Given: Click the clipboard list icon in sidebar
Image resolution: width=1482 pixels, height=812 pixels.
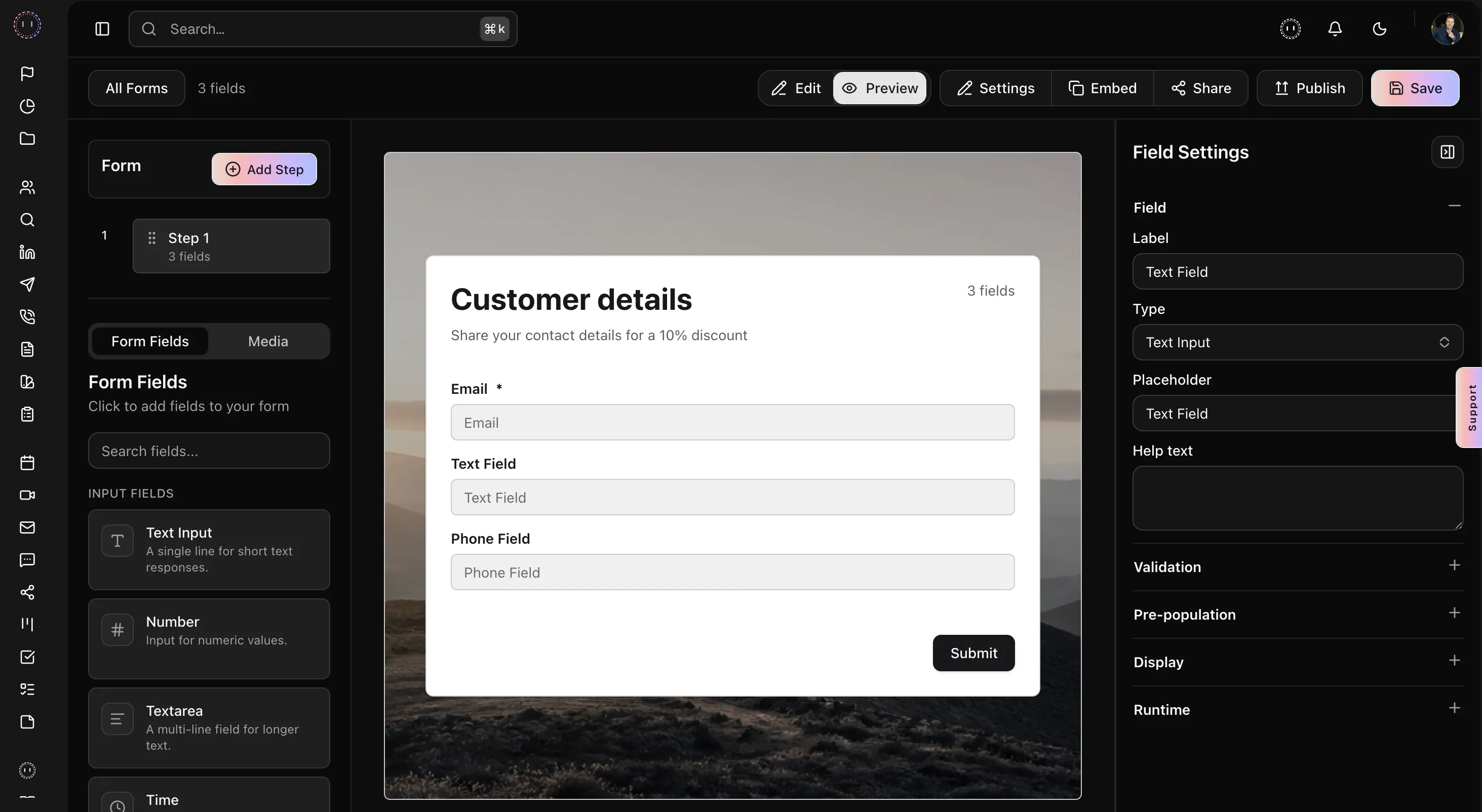Looking at the screenshot, I should (x=27, y=414).
